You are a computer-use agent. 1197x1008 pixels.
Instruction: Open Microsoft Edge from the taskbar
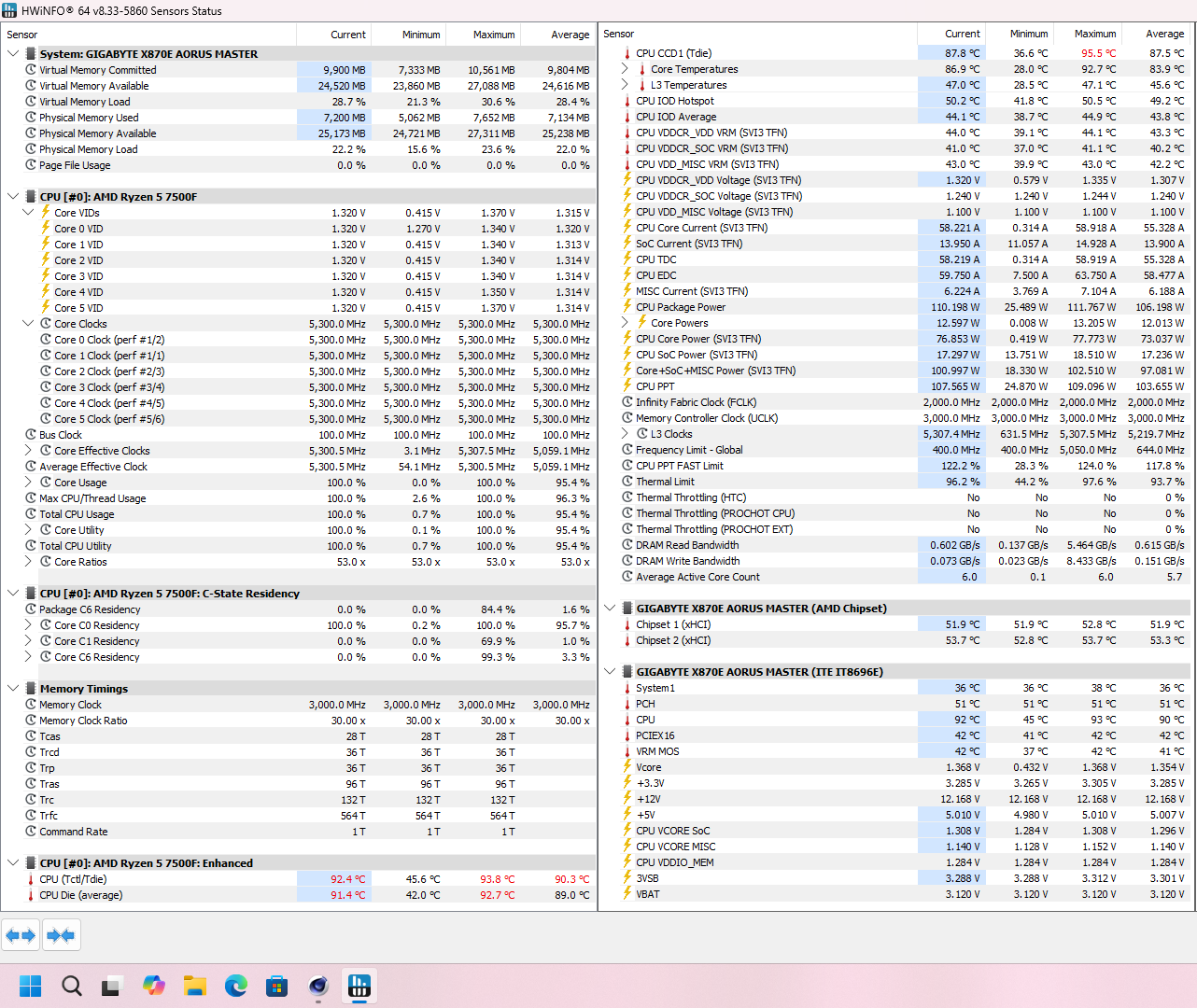point(236,986)
